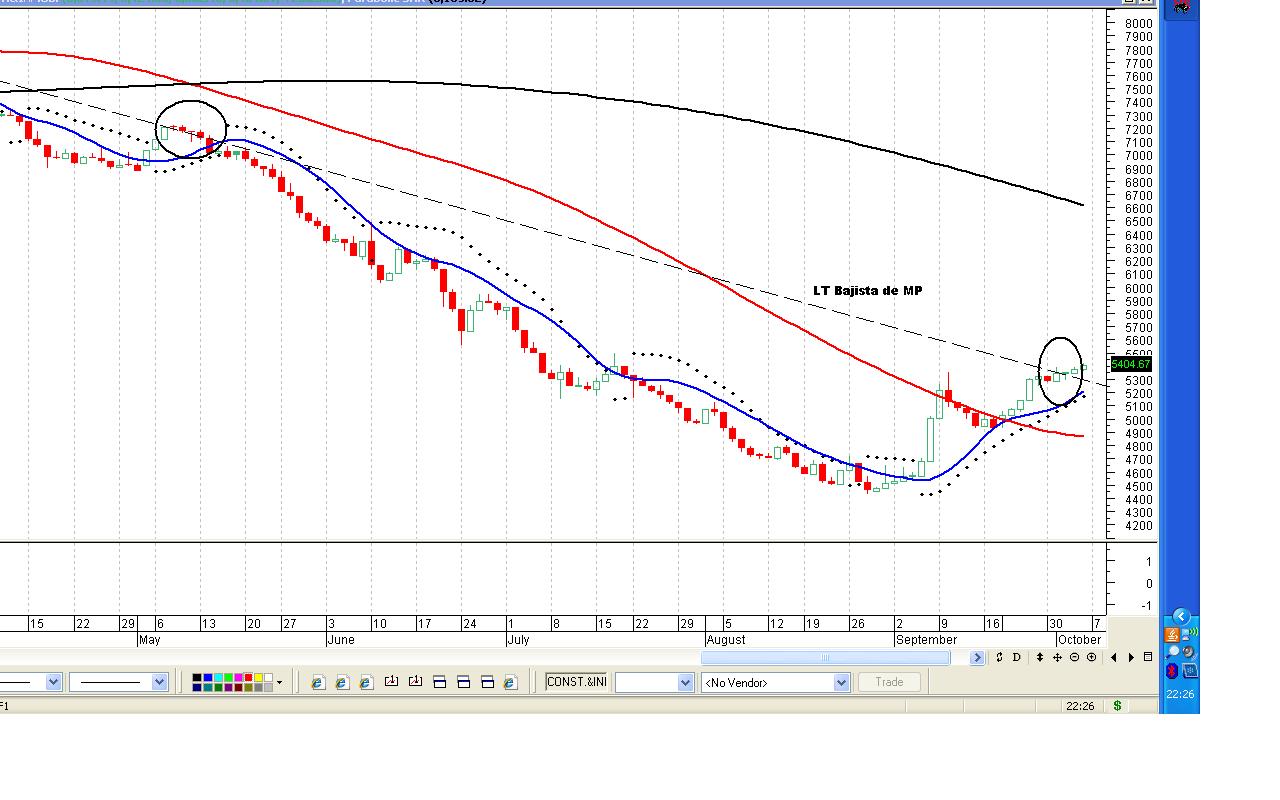Click the 4200 price axis value
This screenshot has height=800, width=1280.
click(1138, 526)
